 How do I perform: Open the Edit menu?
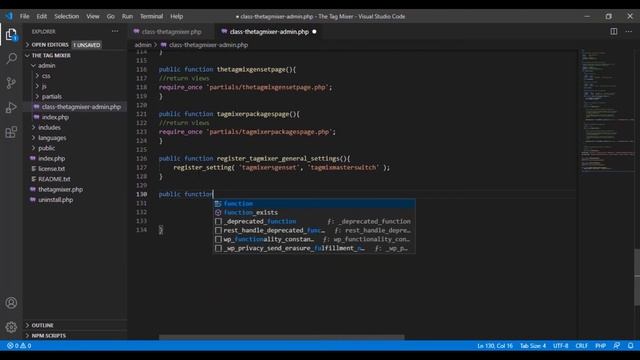coord(42,16)
